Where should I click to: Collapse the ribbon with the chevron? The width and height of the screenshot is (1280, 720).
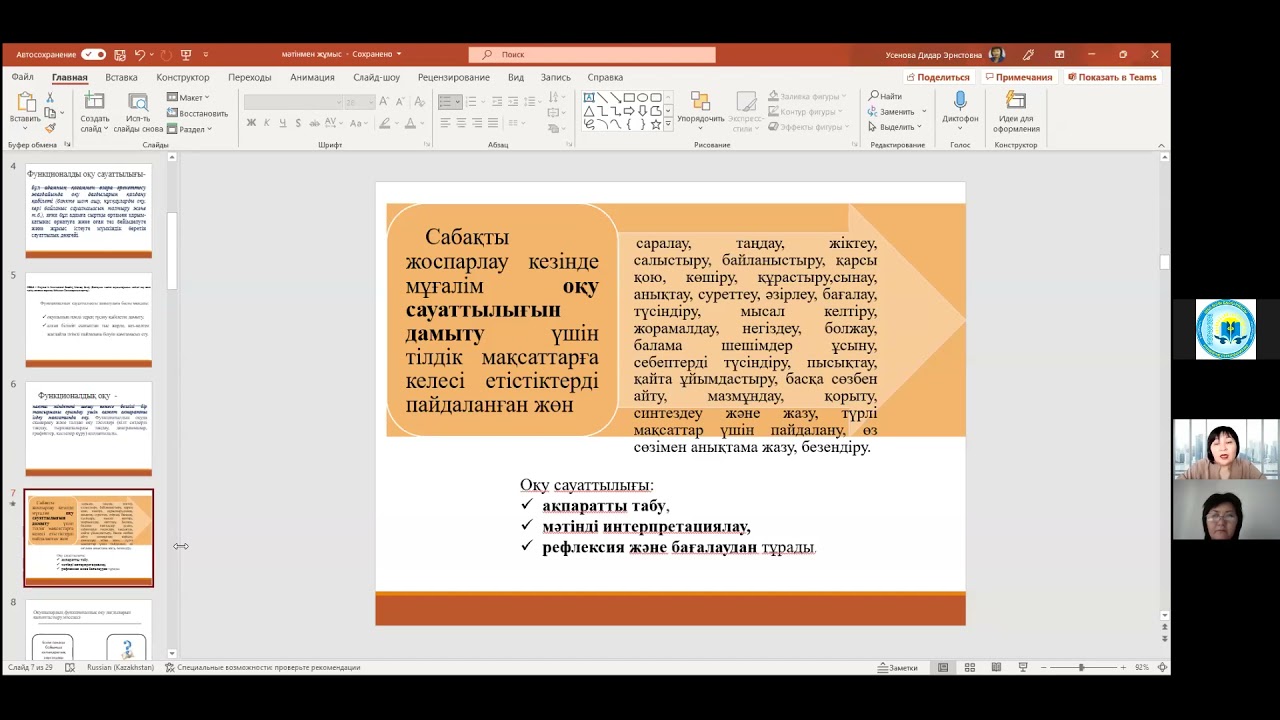pos(1161,145)
